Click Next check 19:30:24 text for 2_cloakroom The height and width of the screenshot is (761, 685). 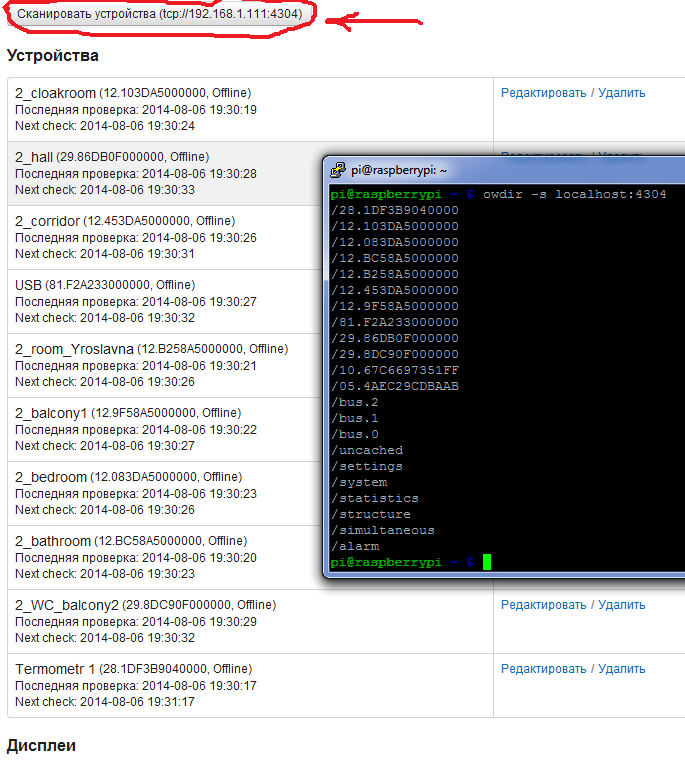tap(105, 126)
